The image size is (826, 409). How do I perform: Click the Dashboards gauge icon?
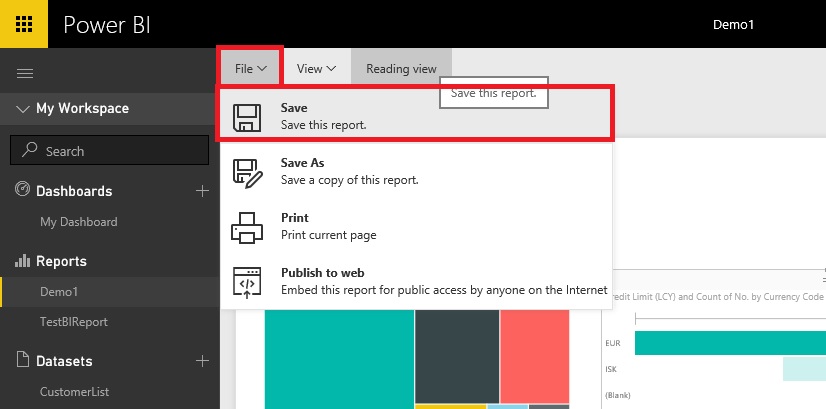point(22,189)
